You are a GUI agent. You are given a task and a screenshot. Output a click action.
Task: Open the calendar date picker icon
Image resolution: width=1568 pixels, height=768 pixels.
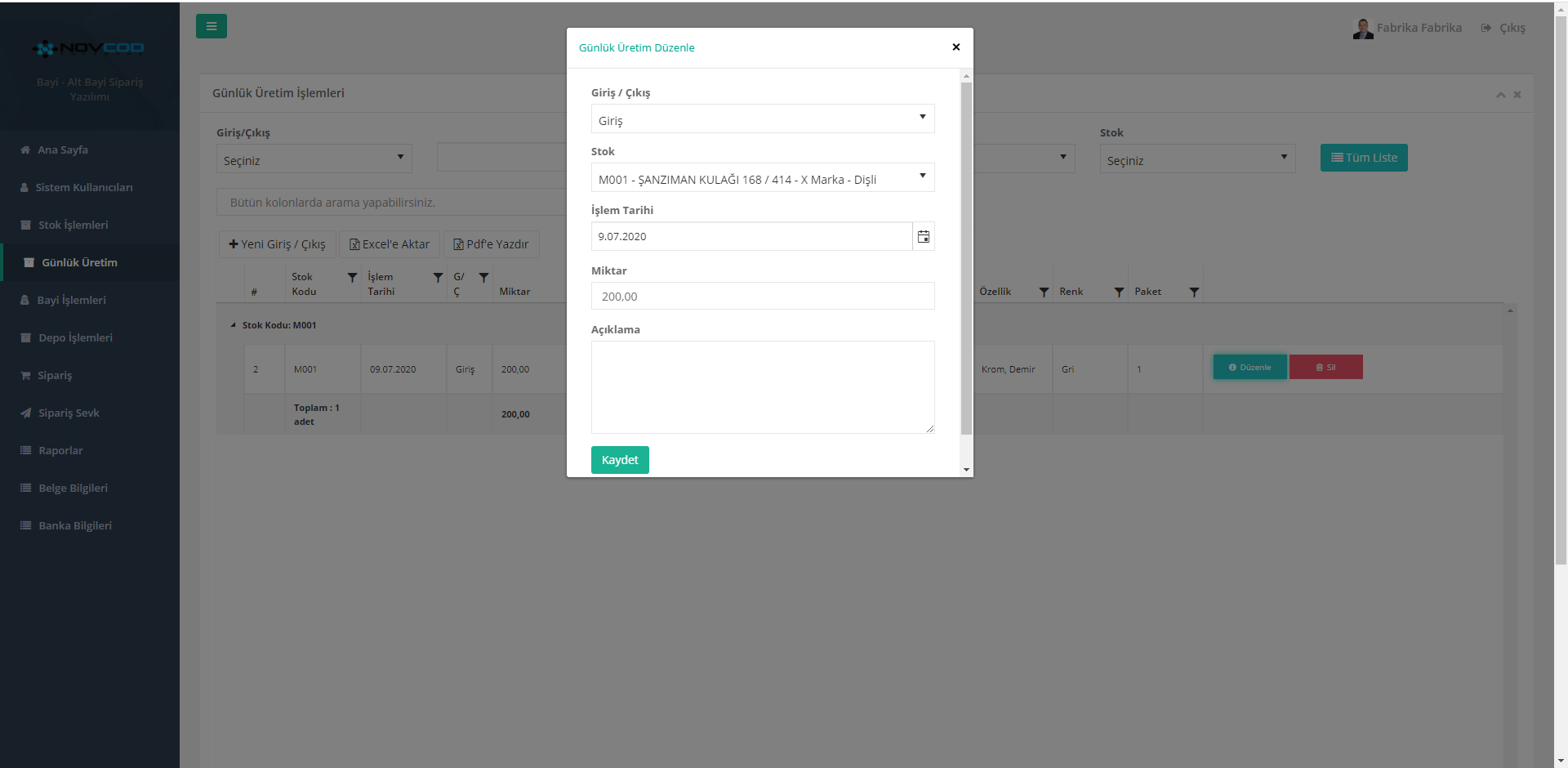coord(923,237)
